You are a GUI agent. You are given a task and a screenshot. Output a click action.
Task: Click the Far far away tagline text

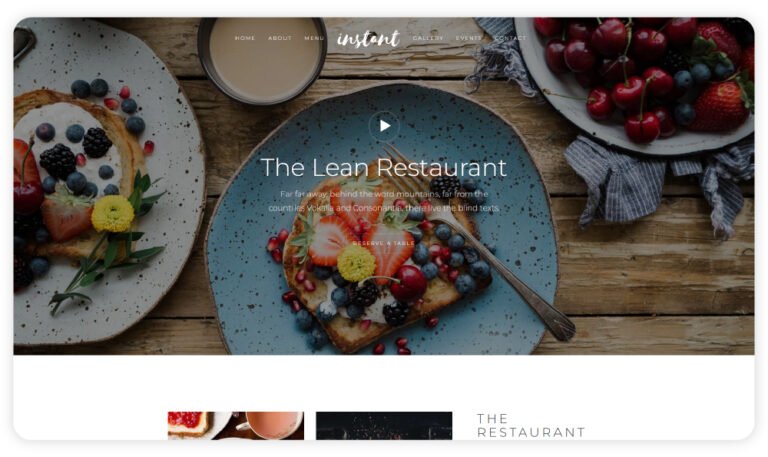click(384, 201)
